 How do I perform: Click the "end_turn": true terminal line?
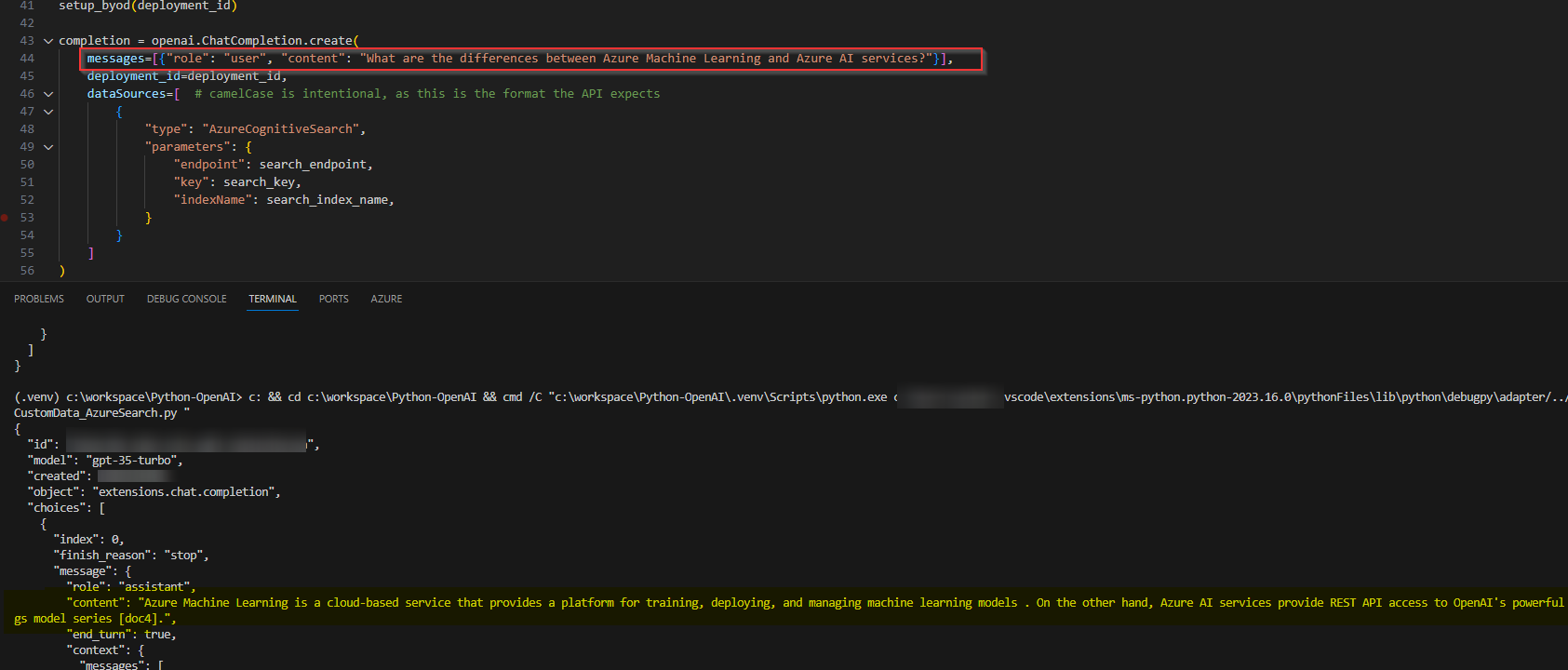pos(121,635)
